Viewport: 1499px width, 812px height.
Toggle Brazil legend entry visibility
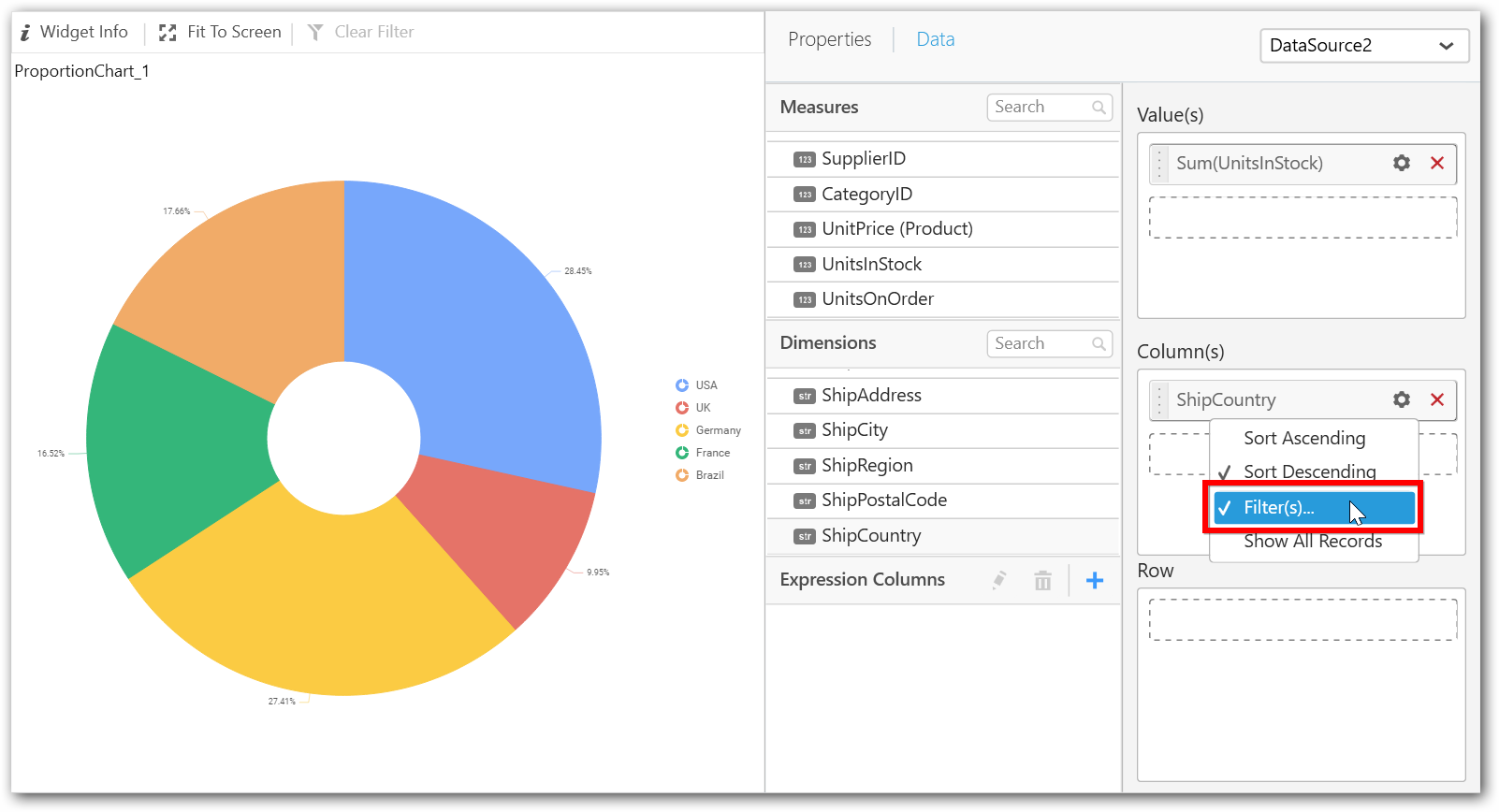(x=700, y=475)
